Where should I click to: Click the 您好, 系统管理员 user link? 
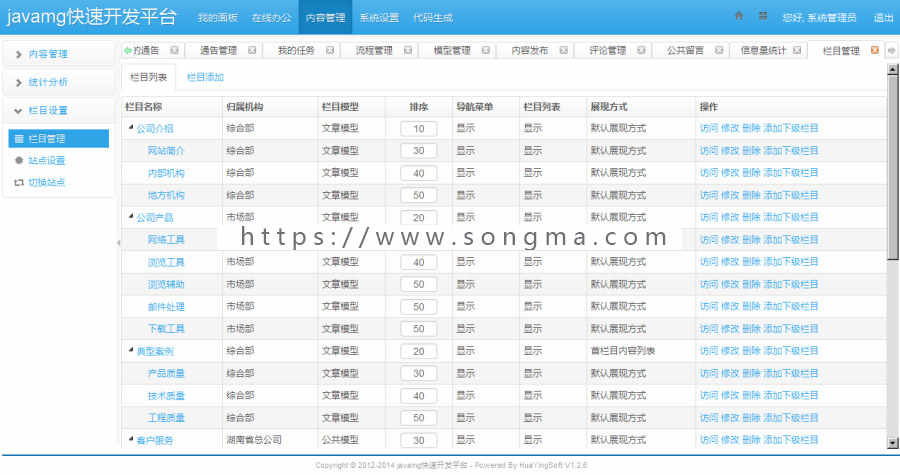(819, 18)
